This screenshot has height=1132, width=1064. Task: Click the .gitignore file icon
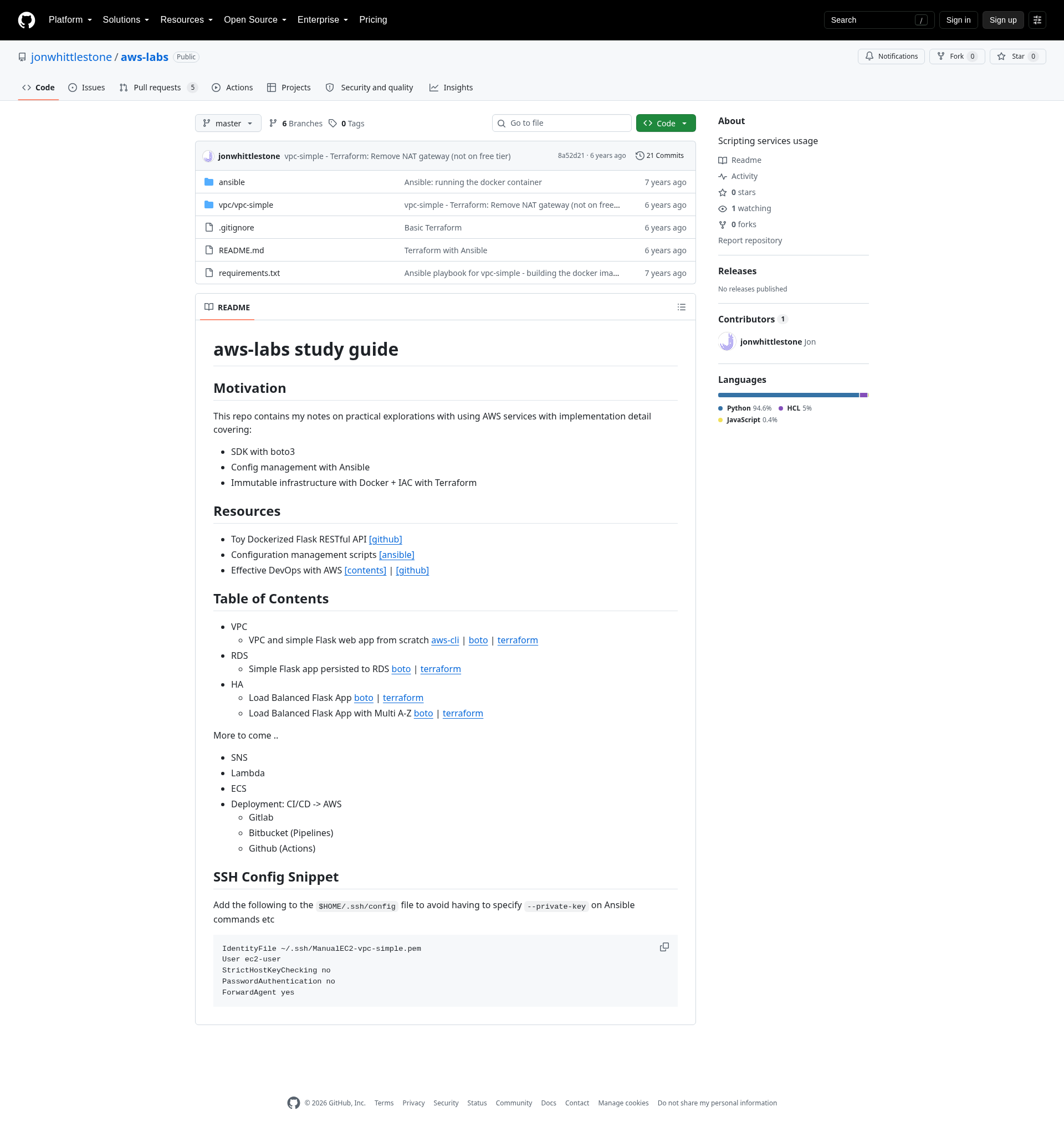[x=209, y=228]
